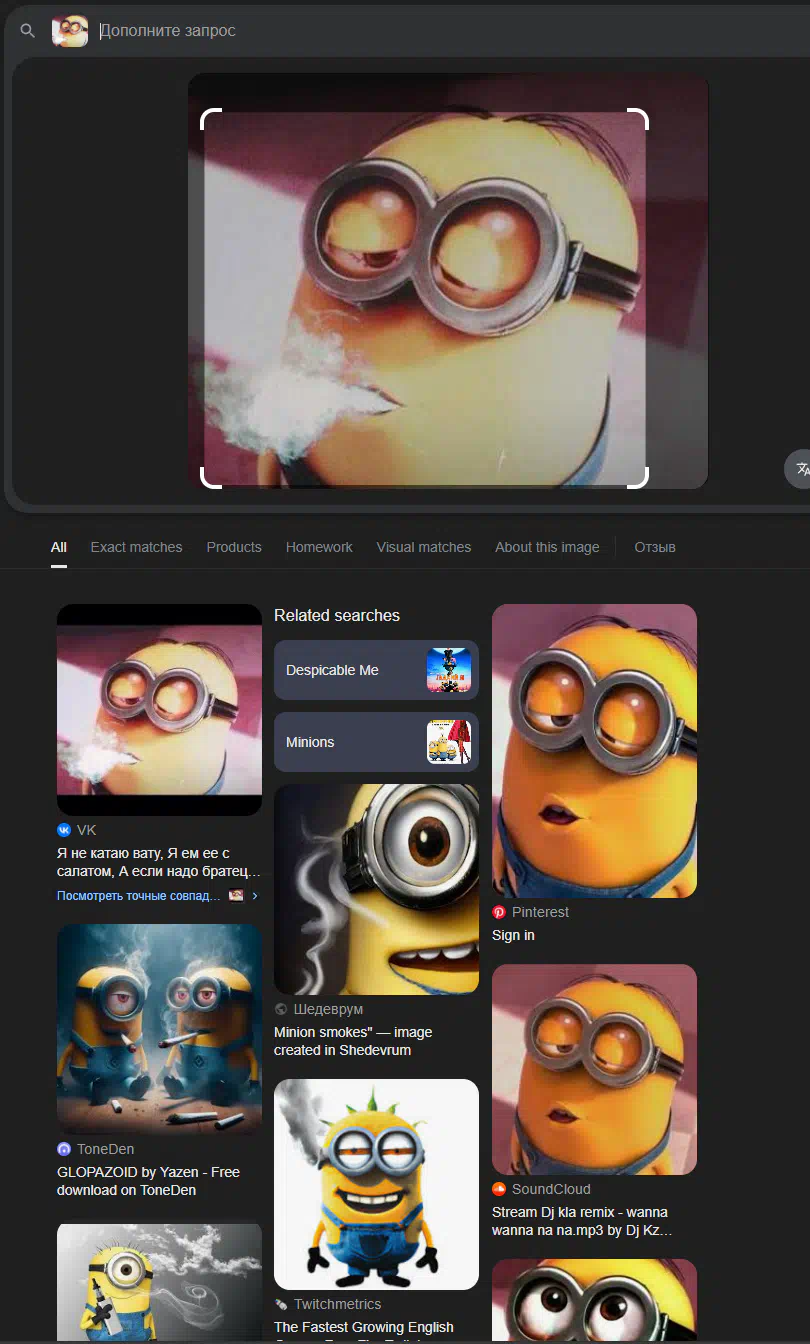Click the Twitchmetrics source icon

coord(281,1304)
